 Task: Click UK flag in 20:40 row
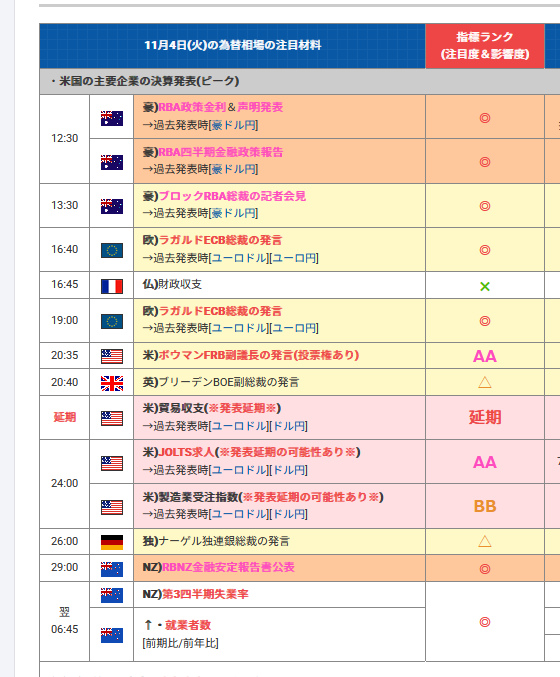112,383
